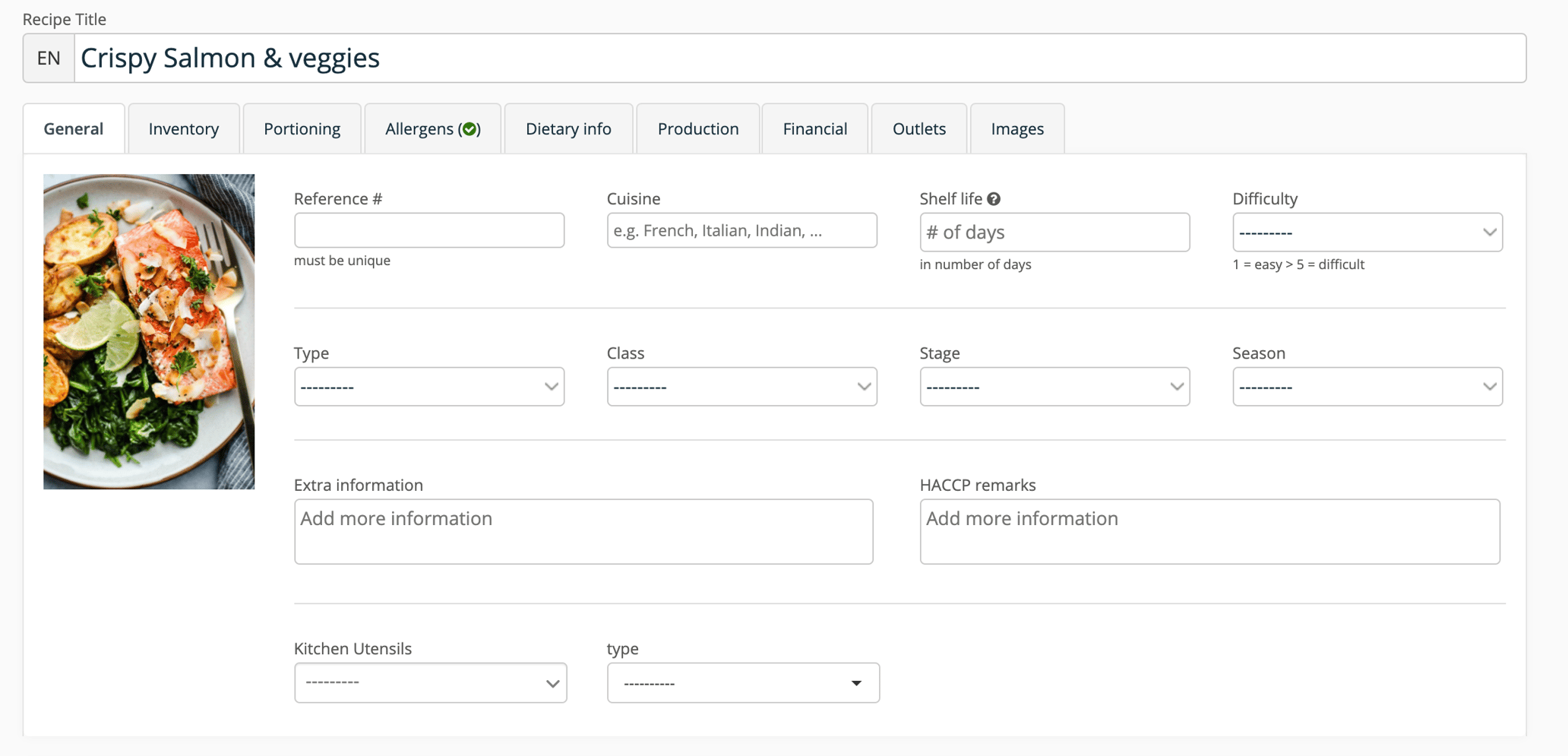Viewport: 1568px width, 756px height.
Task: Click the salmon dish recipe thumbnail
Action: click(x=149, y=331)
